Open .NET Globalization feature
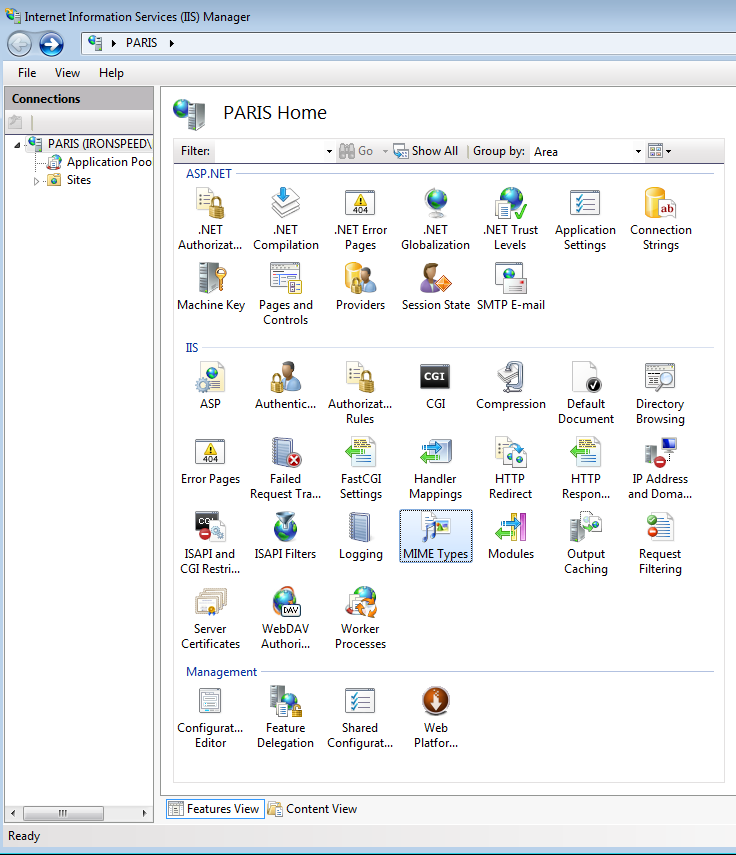The image size is (736, 855). pyautogui.click(x=436, y=218)
